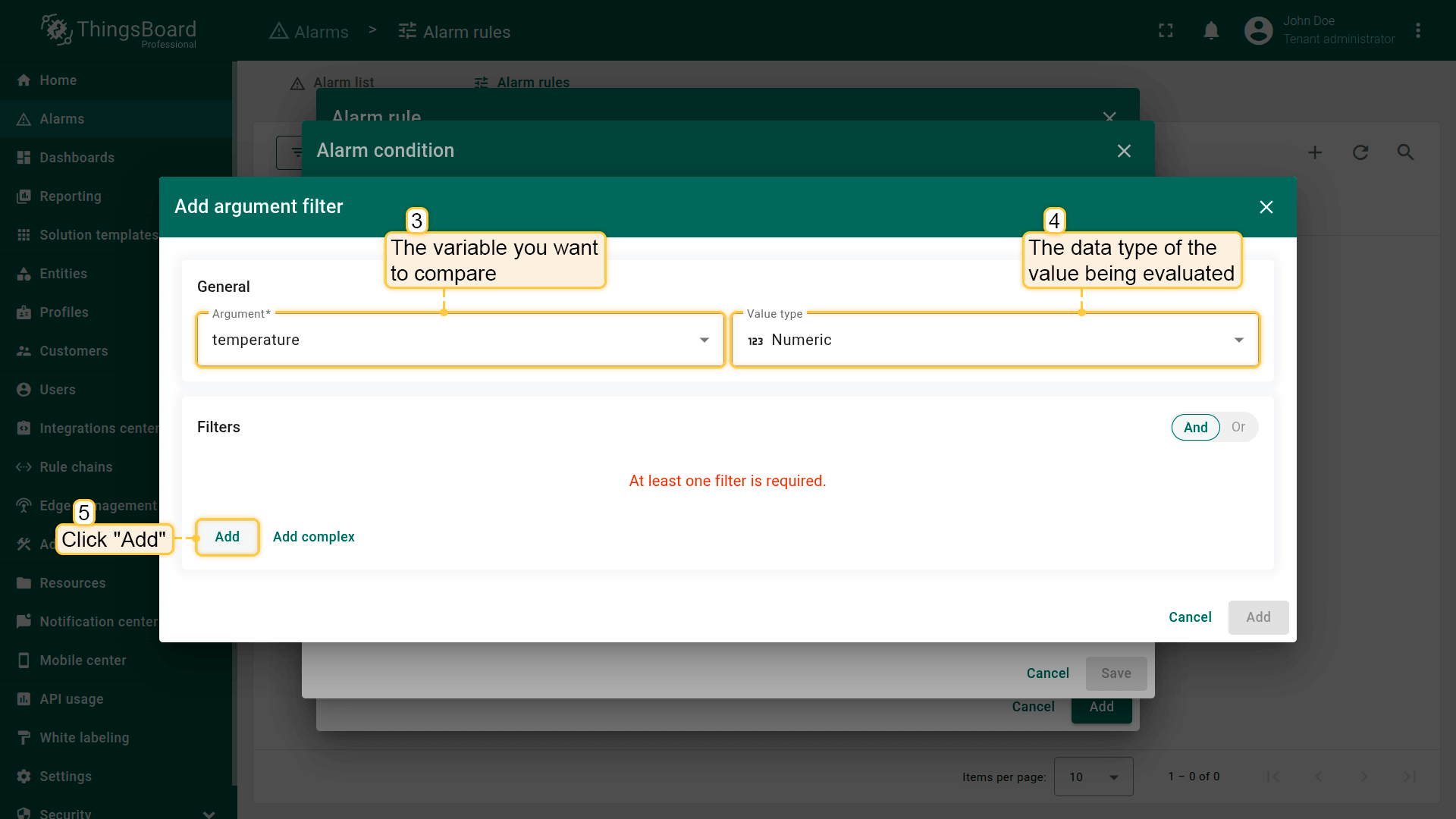The height and width of the screenshot is (819, 1456).
Task: Click the search magnifier icon
Action: pos(1405,152)
